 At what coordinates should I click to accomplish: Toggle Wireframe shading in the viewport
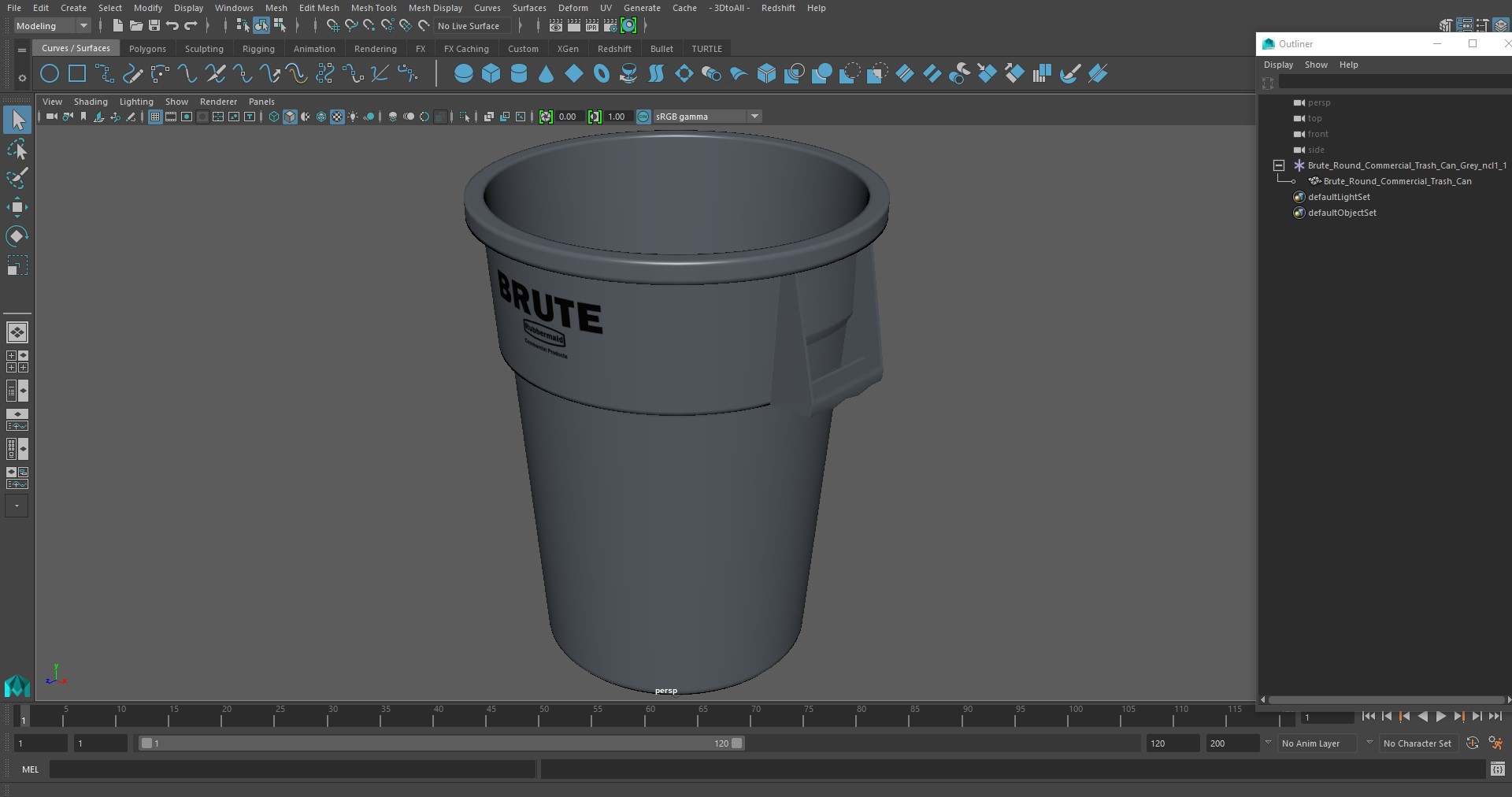pyautogui.click(x=274, y=117)
